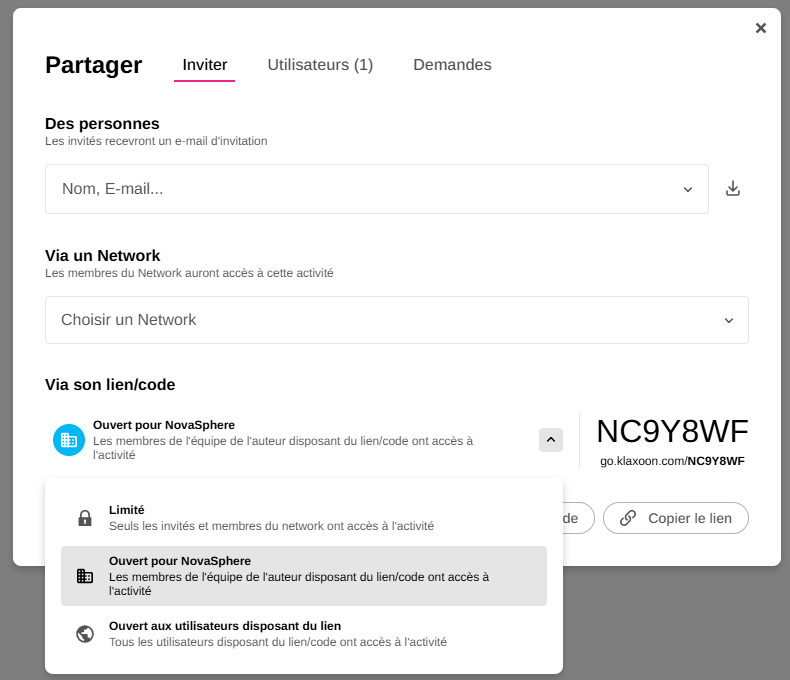Click the building icon in the dropdown list
This screenshot has width=790, height=680.
point(85,576)
